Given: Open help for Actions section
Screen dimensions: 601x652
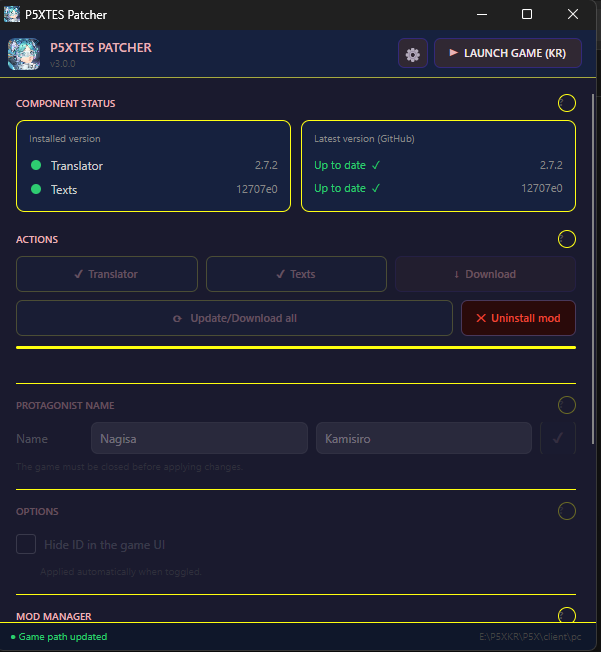Looking at the screenshot, I should point(566,239).
